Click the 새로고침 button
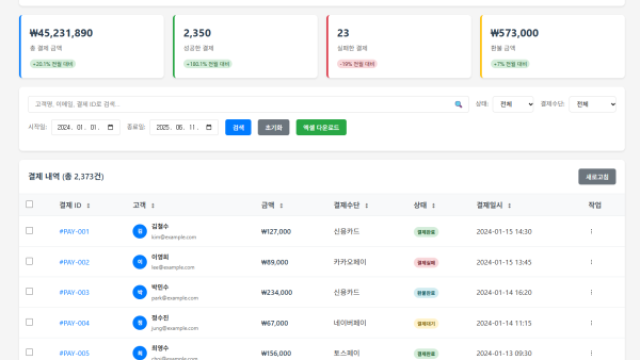 click(x=597, y=177)
